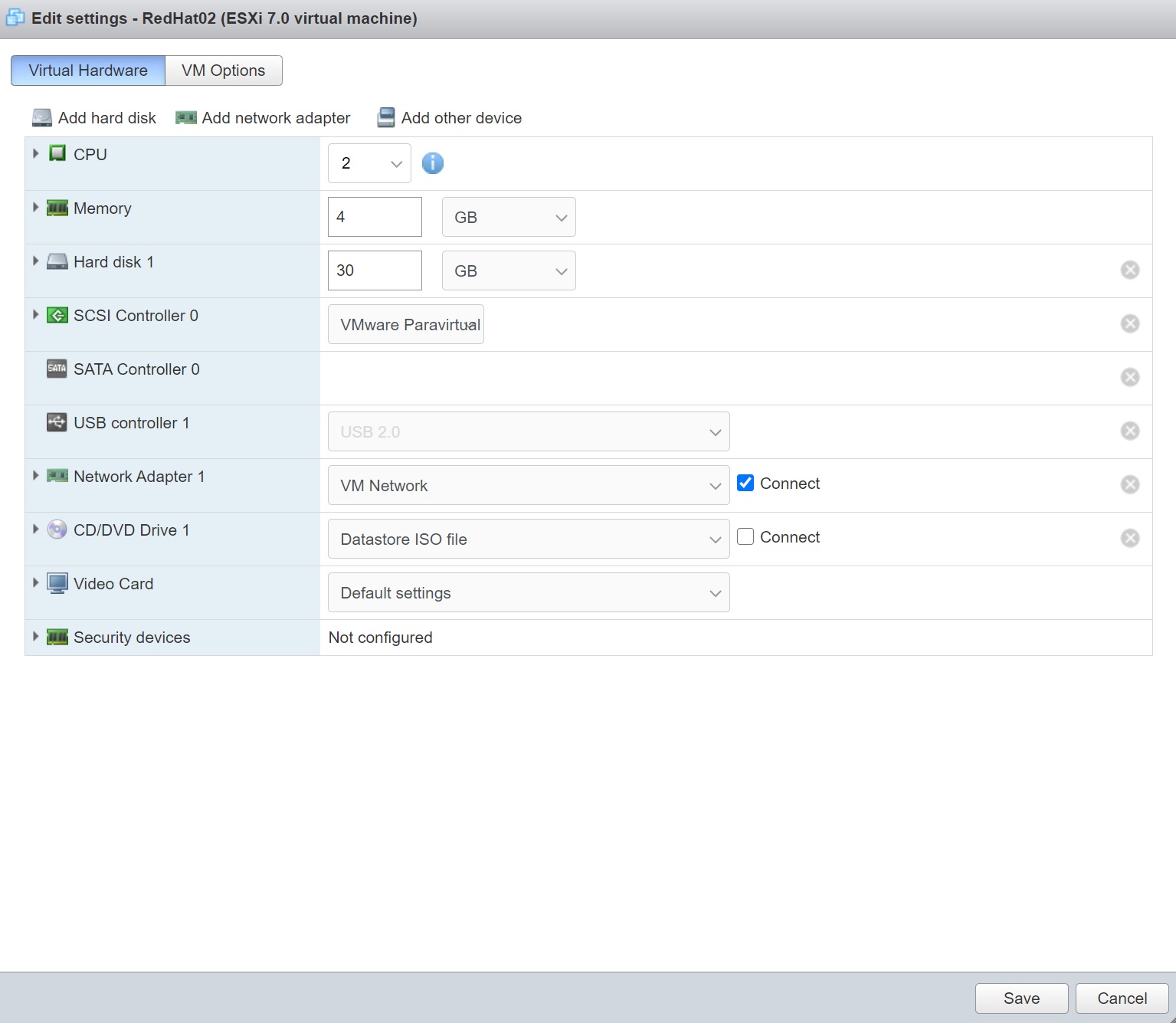The width and height of the screenshot is (1176, 1023).
Task: Expand the Hard disk 1 row
Action: pos(36,261)
